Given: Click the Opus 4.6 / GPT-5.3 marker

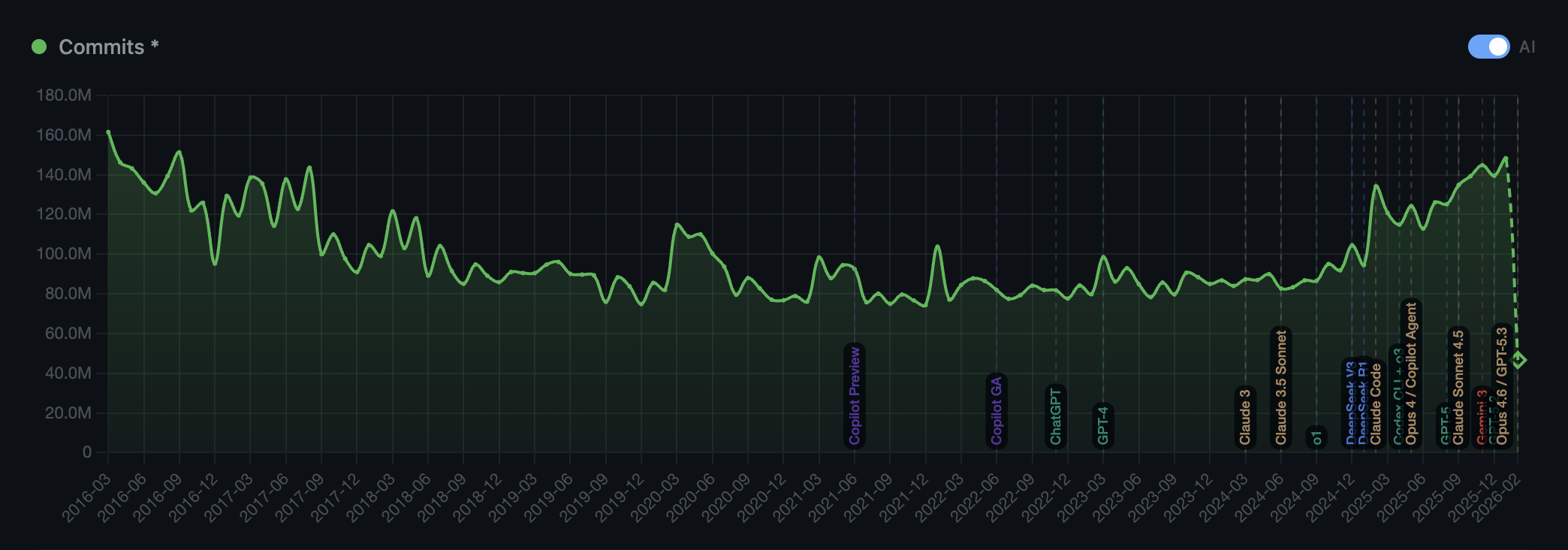Looking at the screenshot, I should (x=1502, y=385).
